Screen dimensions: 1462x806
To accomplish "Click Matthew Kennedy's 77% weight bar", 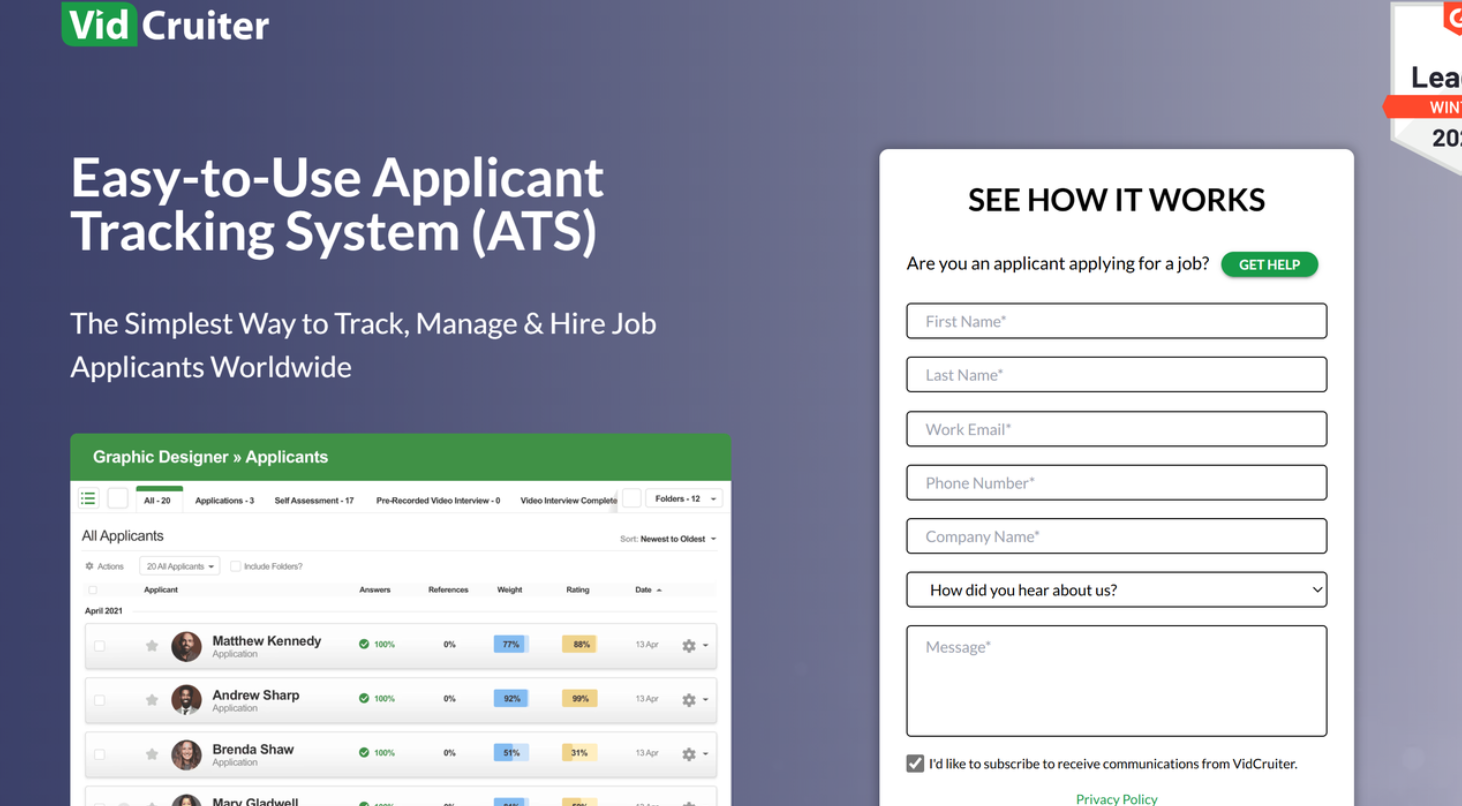I will tap(511, 644).
